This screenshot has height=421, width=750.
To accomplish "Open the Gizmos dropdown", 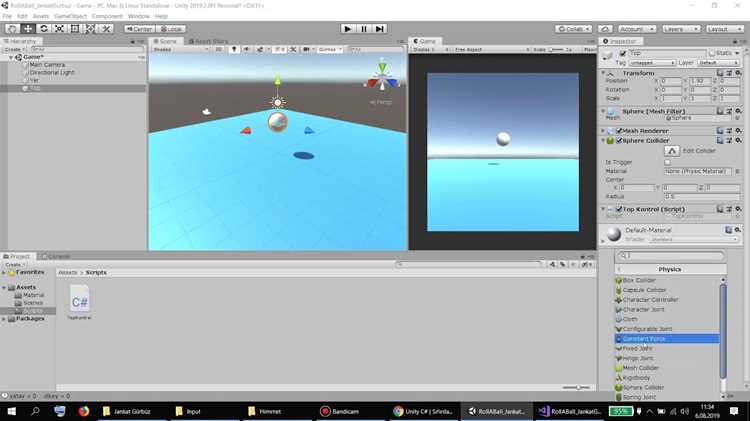I will [330, 49].
